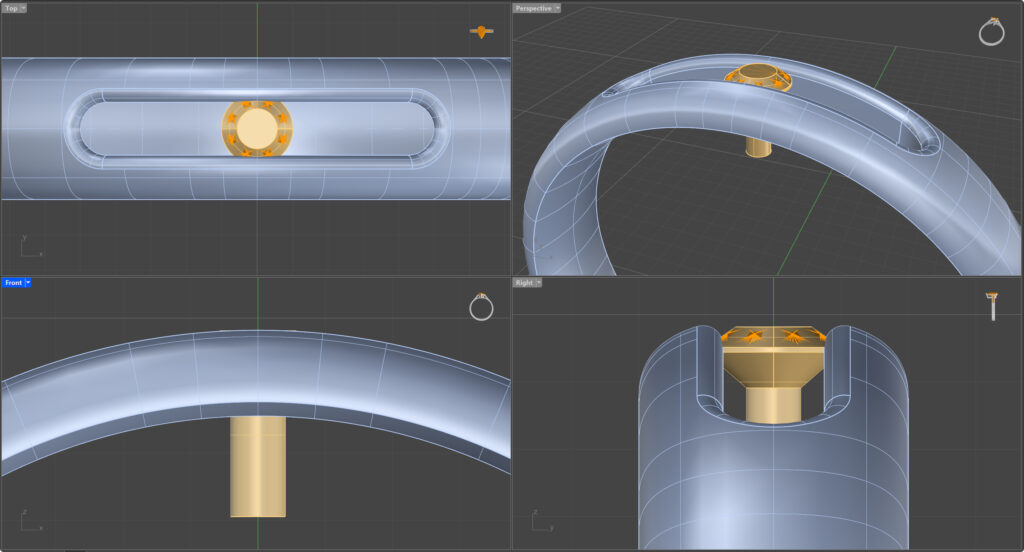
Task: Open the Top viewport dropdown arrow
Action: coord(23,8)
